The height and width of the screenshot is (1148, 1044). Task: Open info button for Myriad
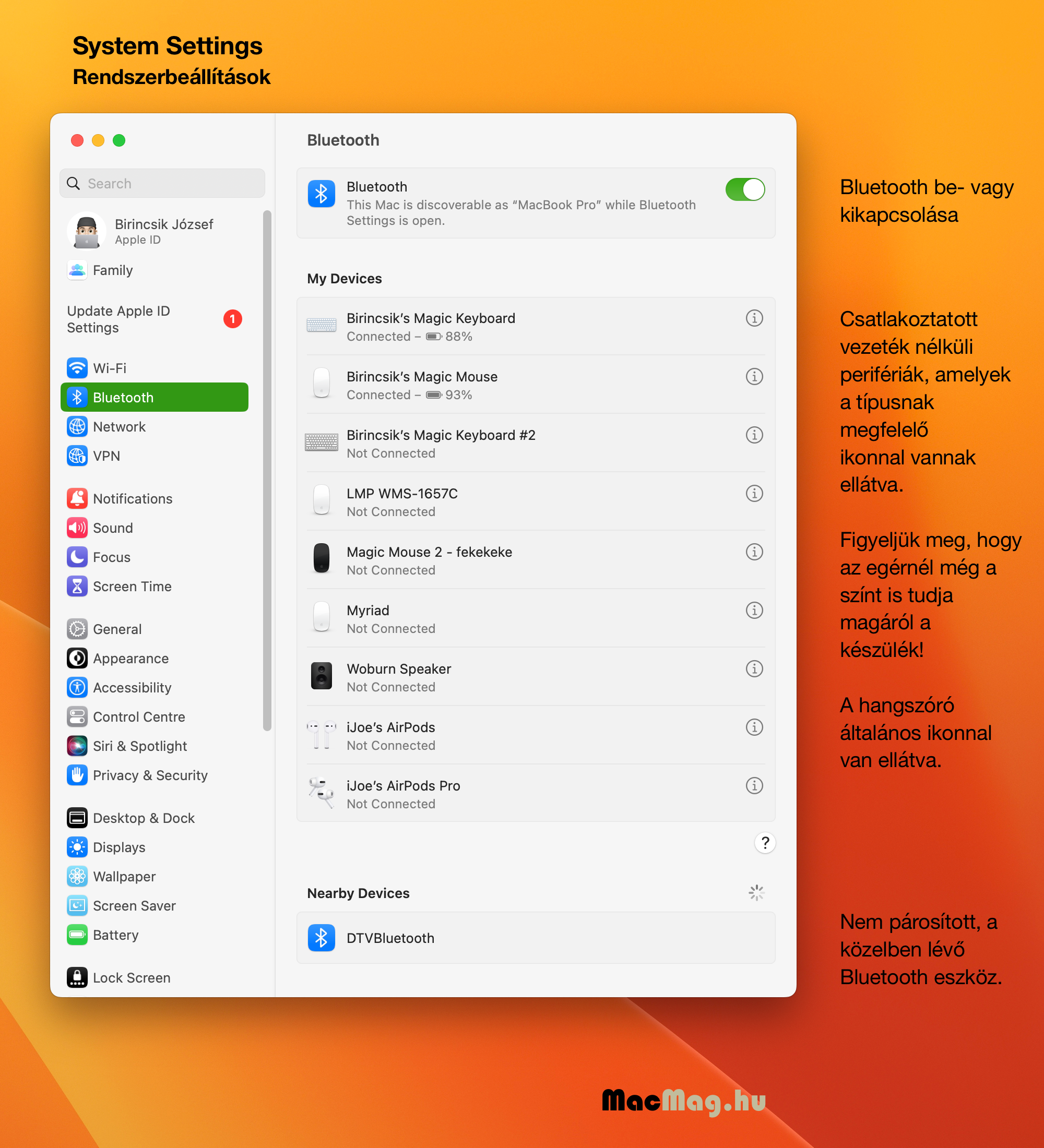(x=754, y=611)
